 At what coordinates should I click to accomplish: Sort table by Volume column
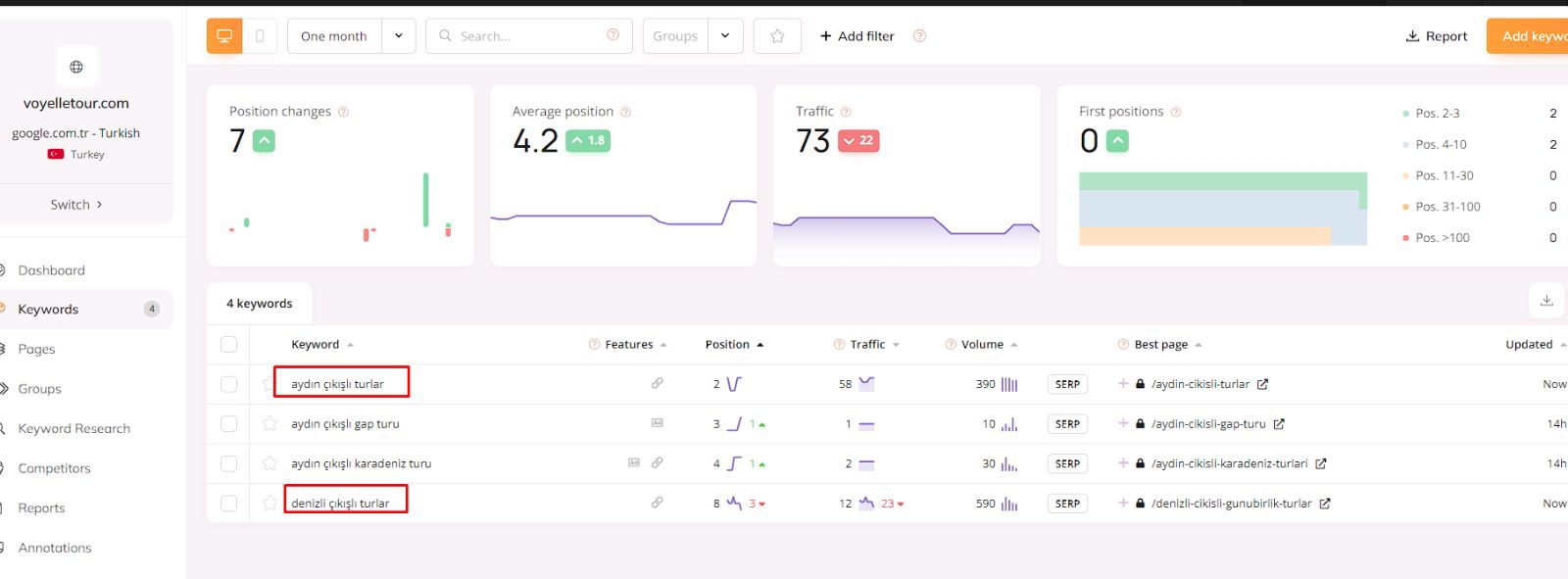coord(982,344)
